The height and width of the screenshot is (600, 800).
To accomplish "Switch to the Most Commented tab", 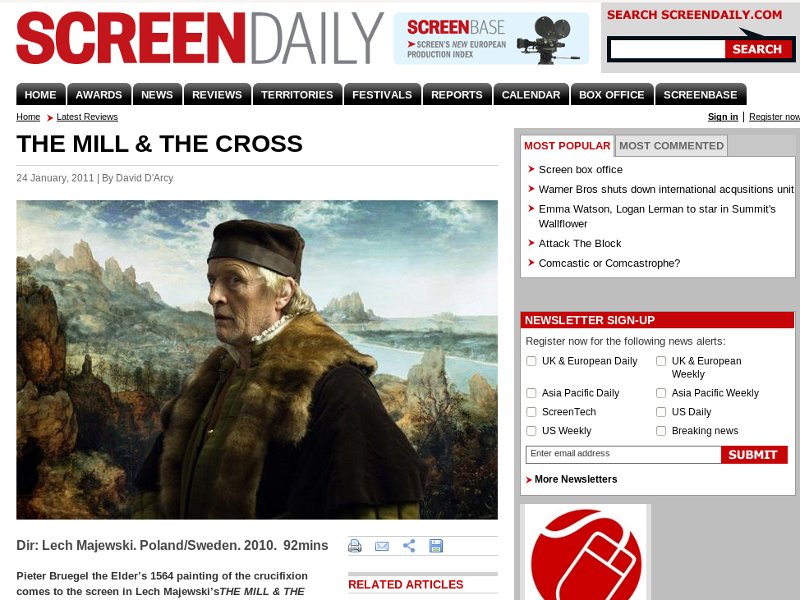I will (x=671, y=146).
